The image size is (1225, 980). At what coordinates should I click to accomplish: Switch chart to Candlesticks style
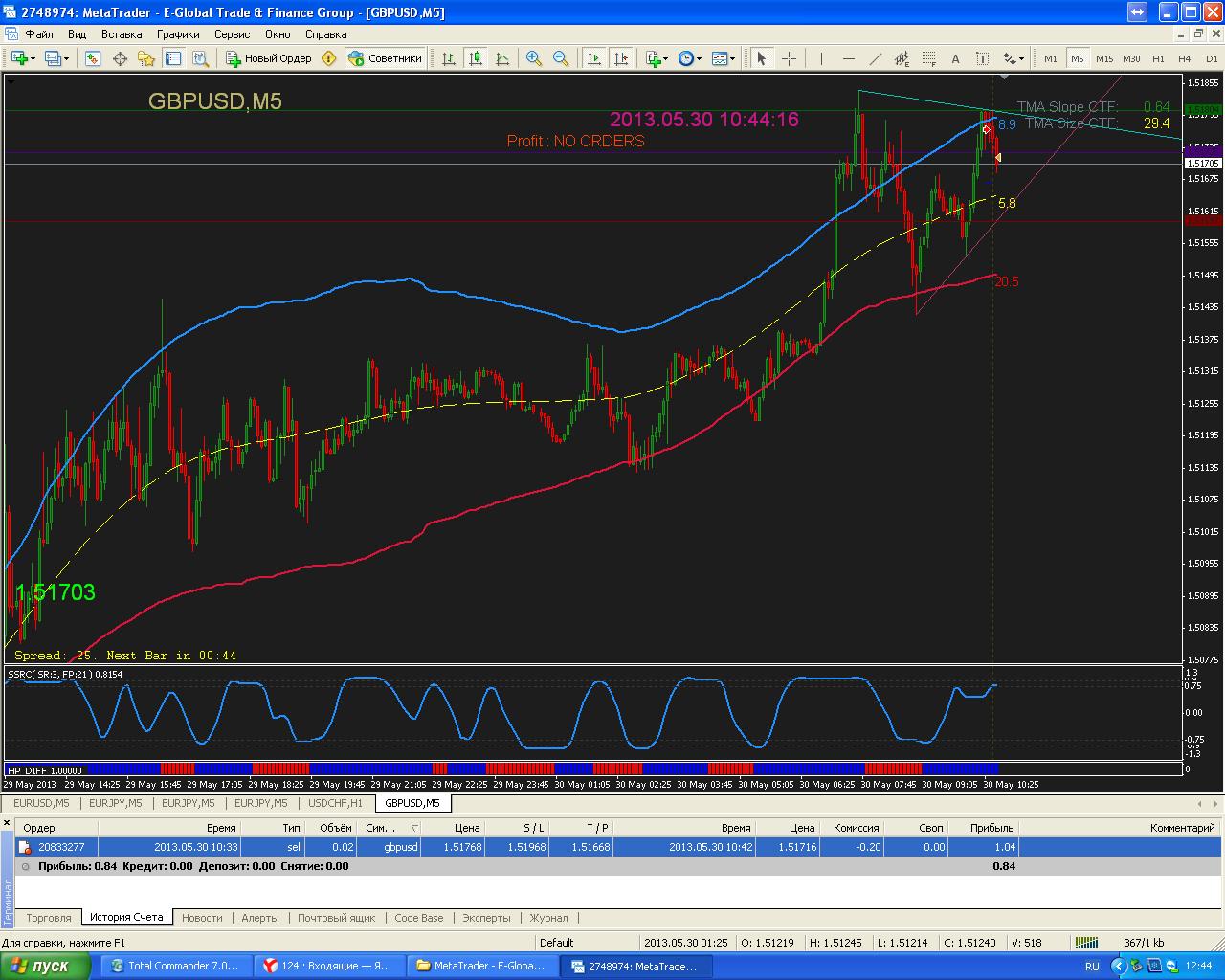click(476, 58)
